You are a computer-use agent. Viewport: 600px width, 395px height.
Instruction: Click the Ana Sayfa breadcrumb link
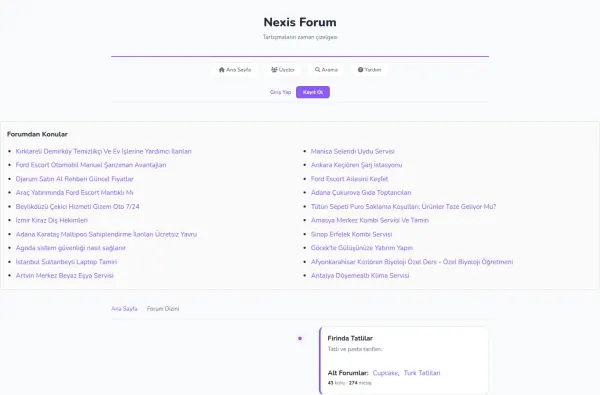point(124,308)
